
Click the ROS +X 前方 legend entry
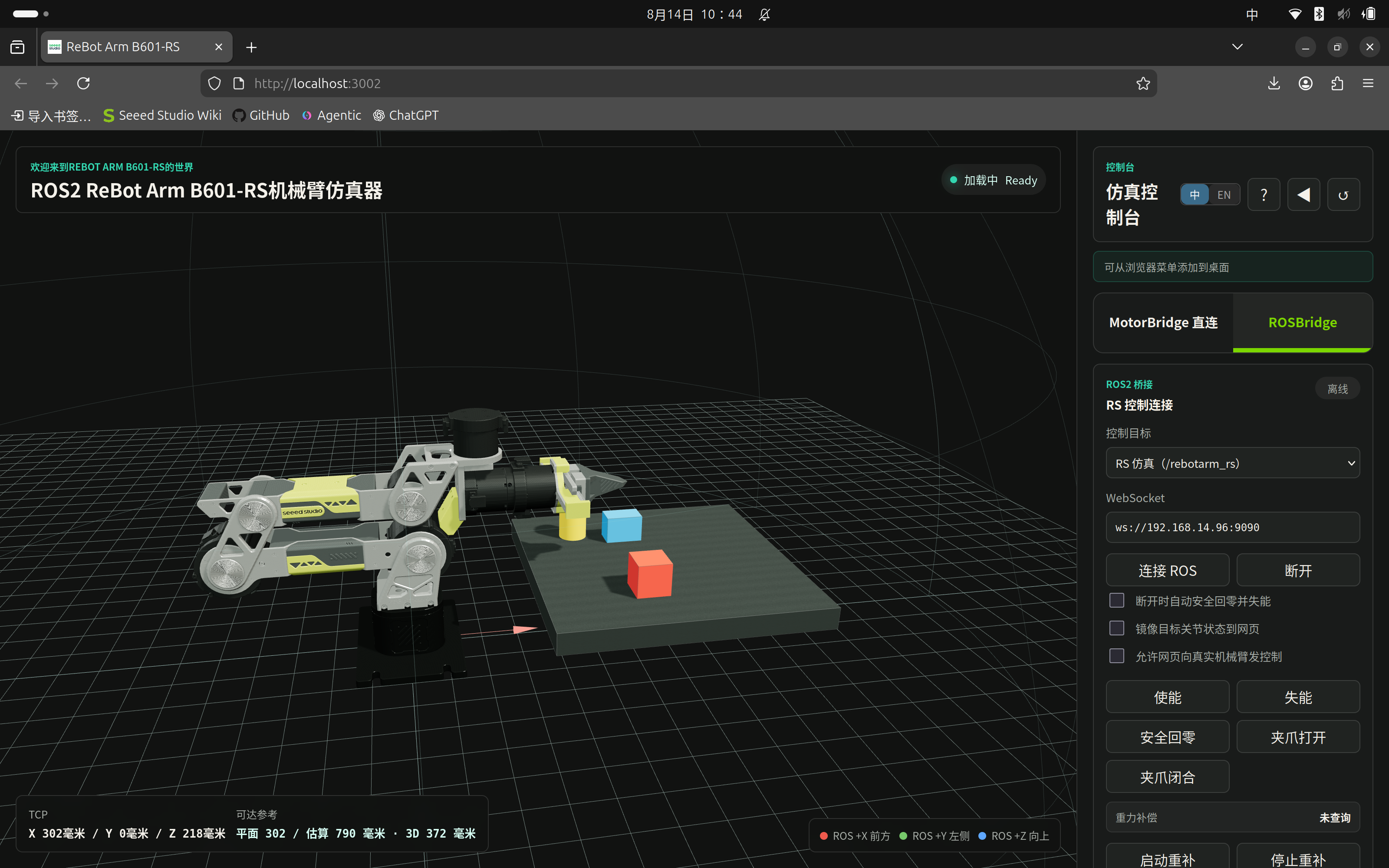click(855, 836)
